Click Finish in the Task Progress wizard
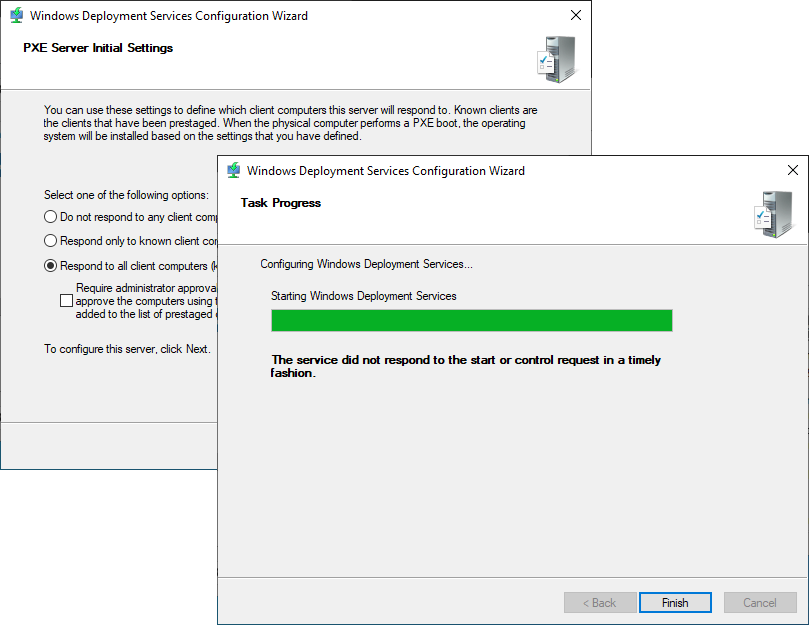This screenshot has width=809, height=625. [x=675, y=602]
